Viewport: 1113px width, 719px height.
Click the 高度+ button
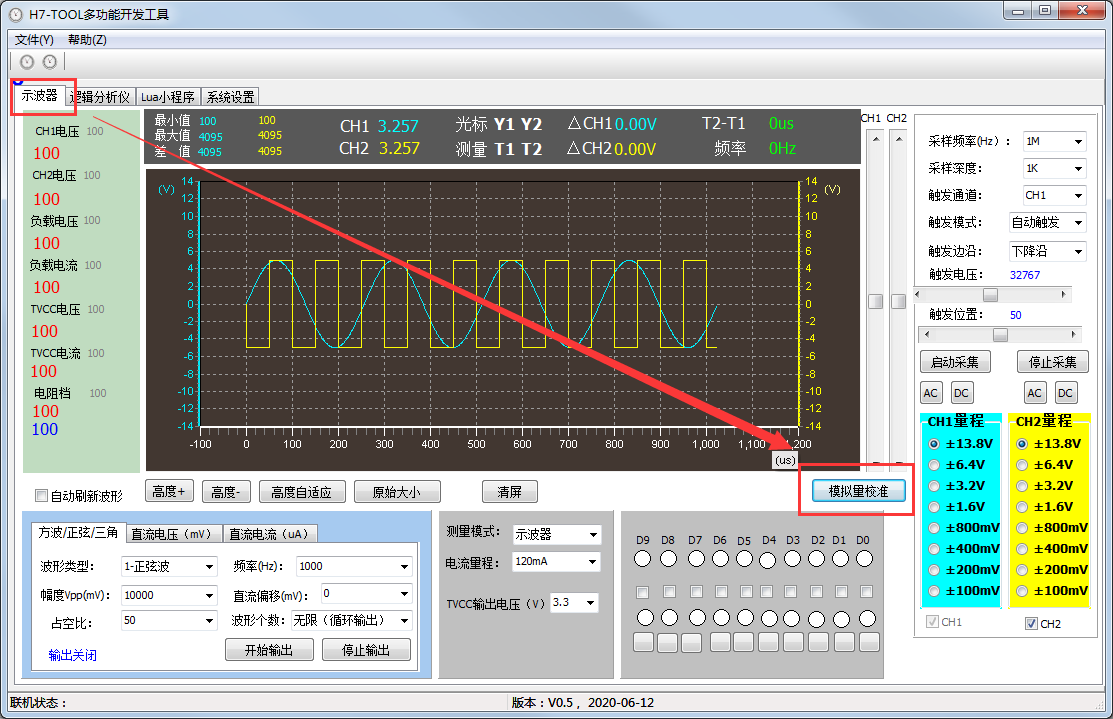[169, 491]
